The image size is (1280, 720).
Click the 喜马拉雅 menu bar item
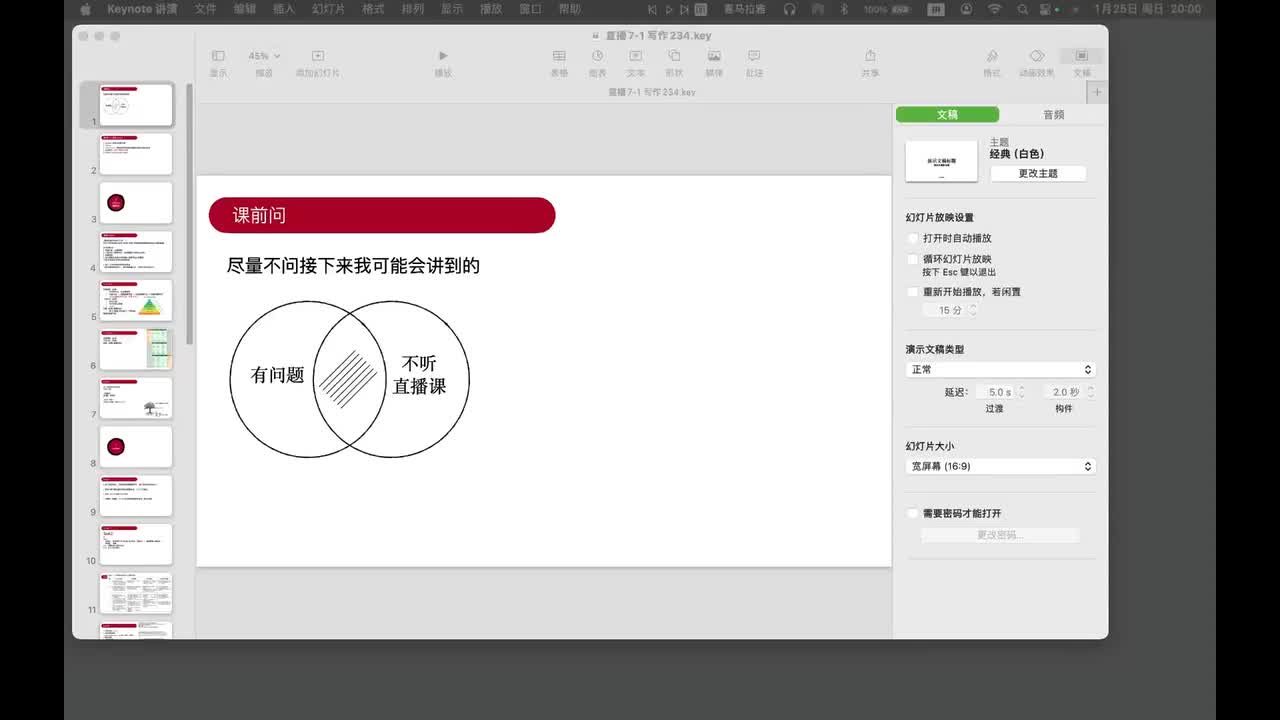click(744, 9)
